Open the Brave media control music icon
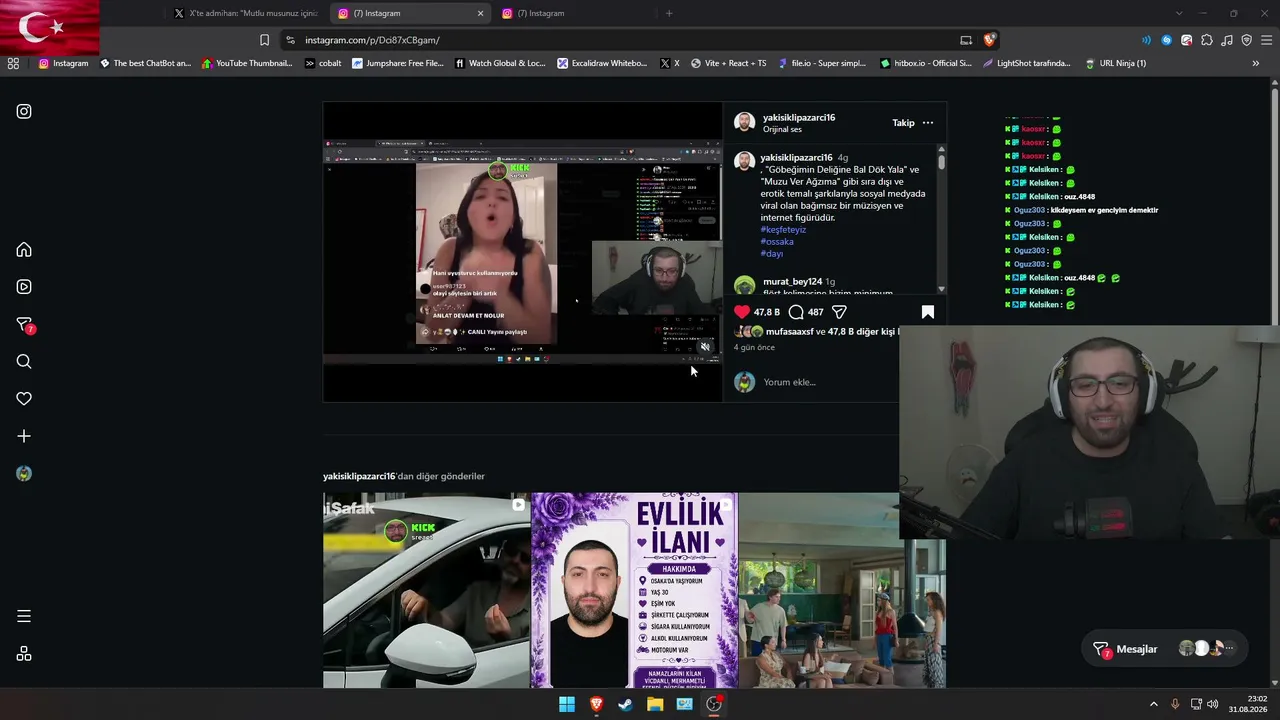Image resolution: width=1280 pixels, height=720 pixels. click(x=1226, y=40)
